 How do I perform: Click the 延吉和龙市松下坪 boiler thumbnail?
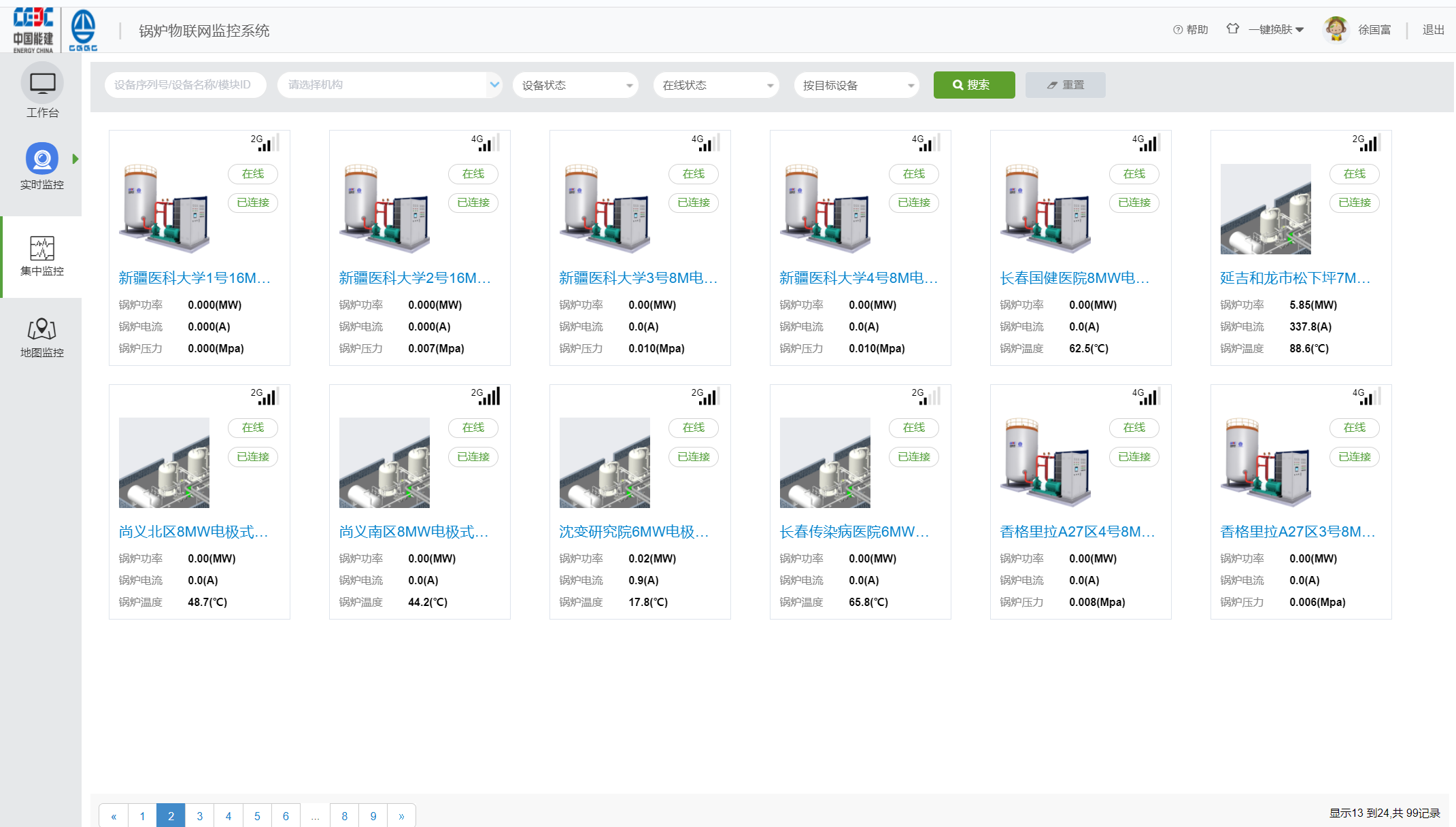[x=1266, y=209]
